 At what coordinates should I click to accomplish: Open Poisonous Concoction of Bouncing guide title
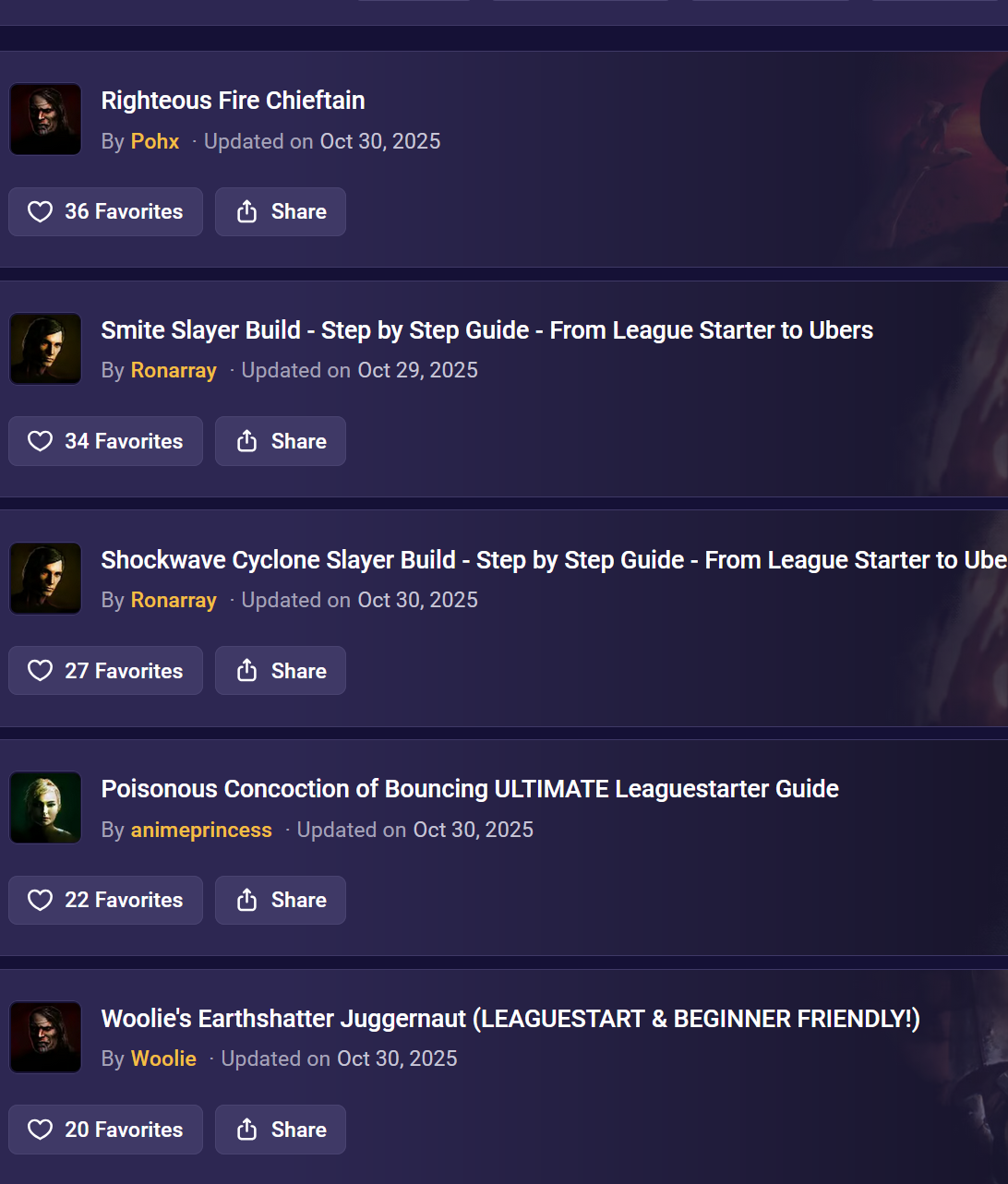470,789
